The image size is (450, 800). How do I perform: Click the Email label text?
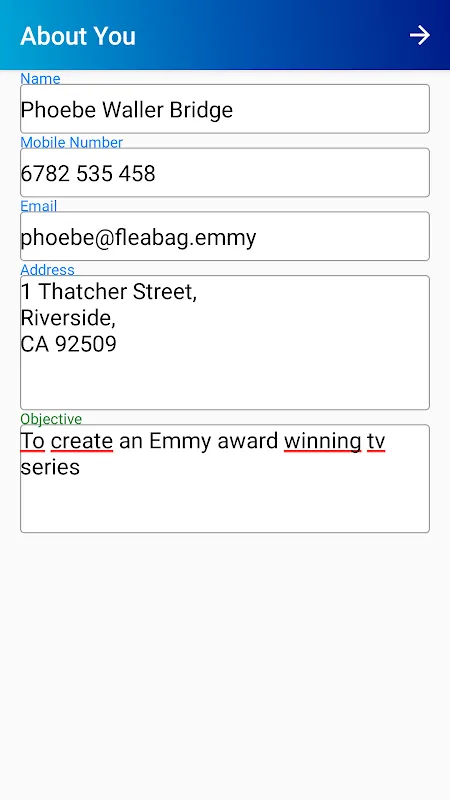coord(39,206)
